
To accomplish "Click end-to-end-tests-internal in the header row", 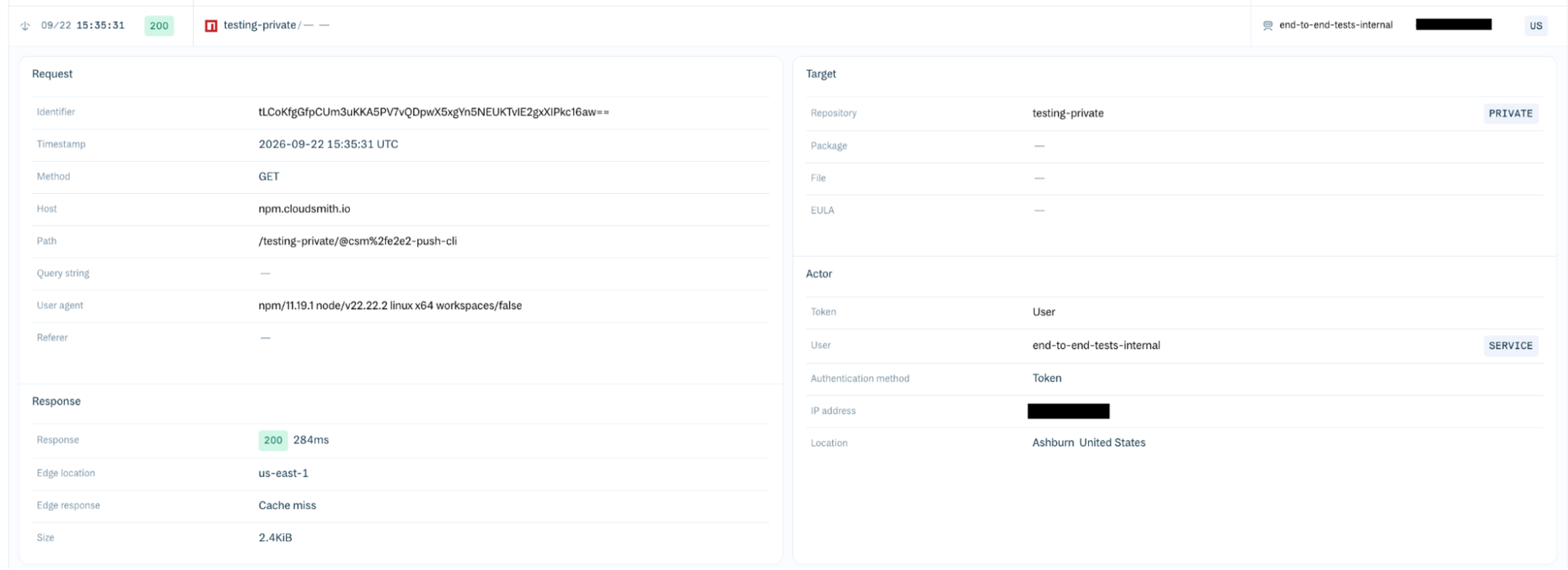I will [1336, 25].
